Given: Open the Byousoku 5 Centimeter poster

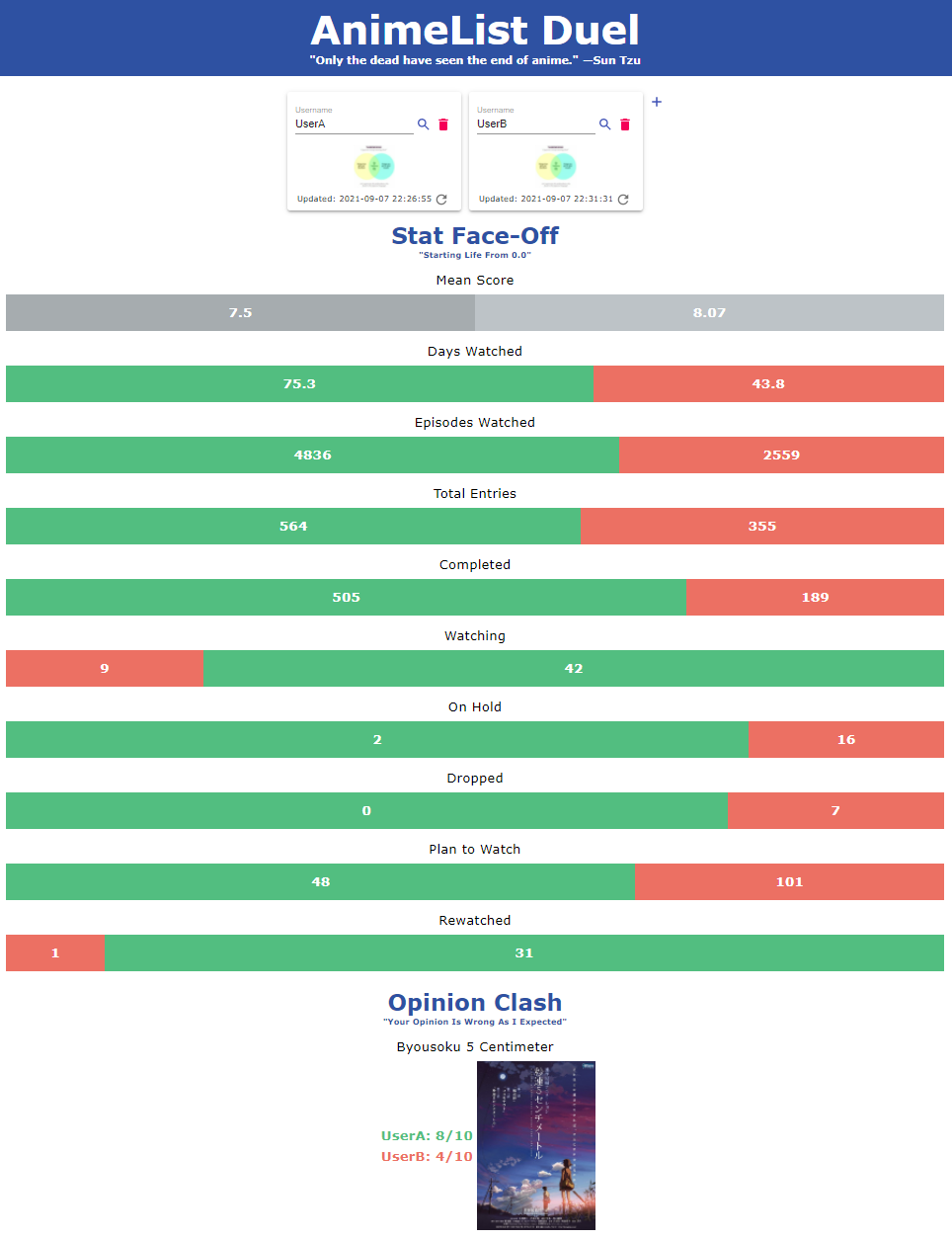Looking at the screenshot, I should click(536, 1145).
